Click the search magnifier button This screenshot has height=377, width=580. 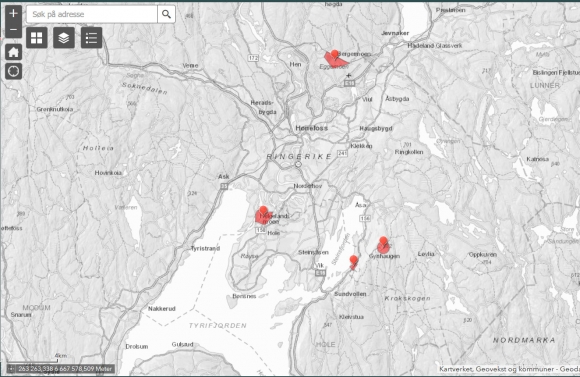pyautogui.click(x=166, y=14)
